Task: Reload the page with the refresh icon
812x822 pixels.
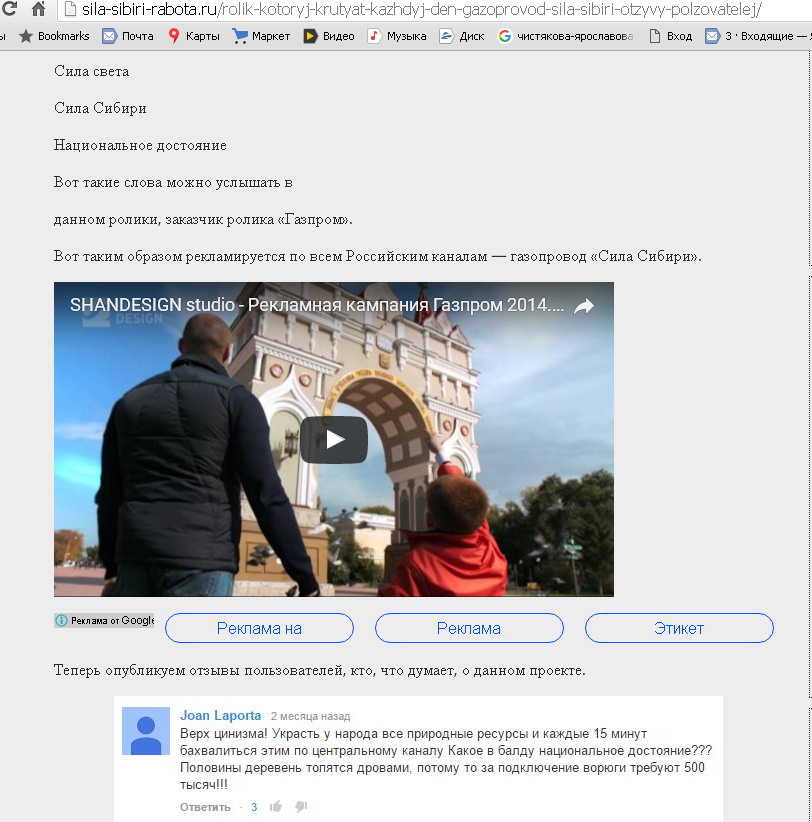Action: coord(9,8)
